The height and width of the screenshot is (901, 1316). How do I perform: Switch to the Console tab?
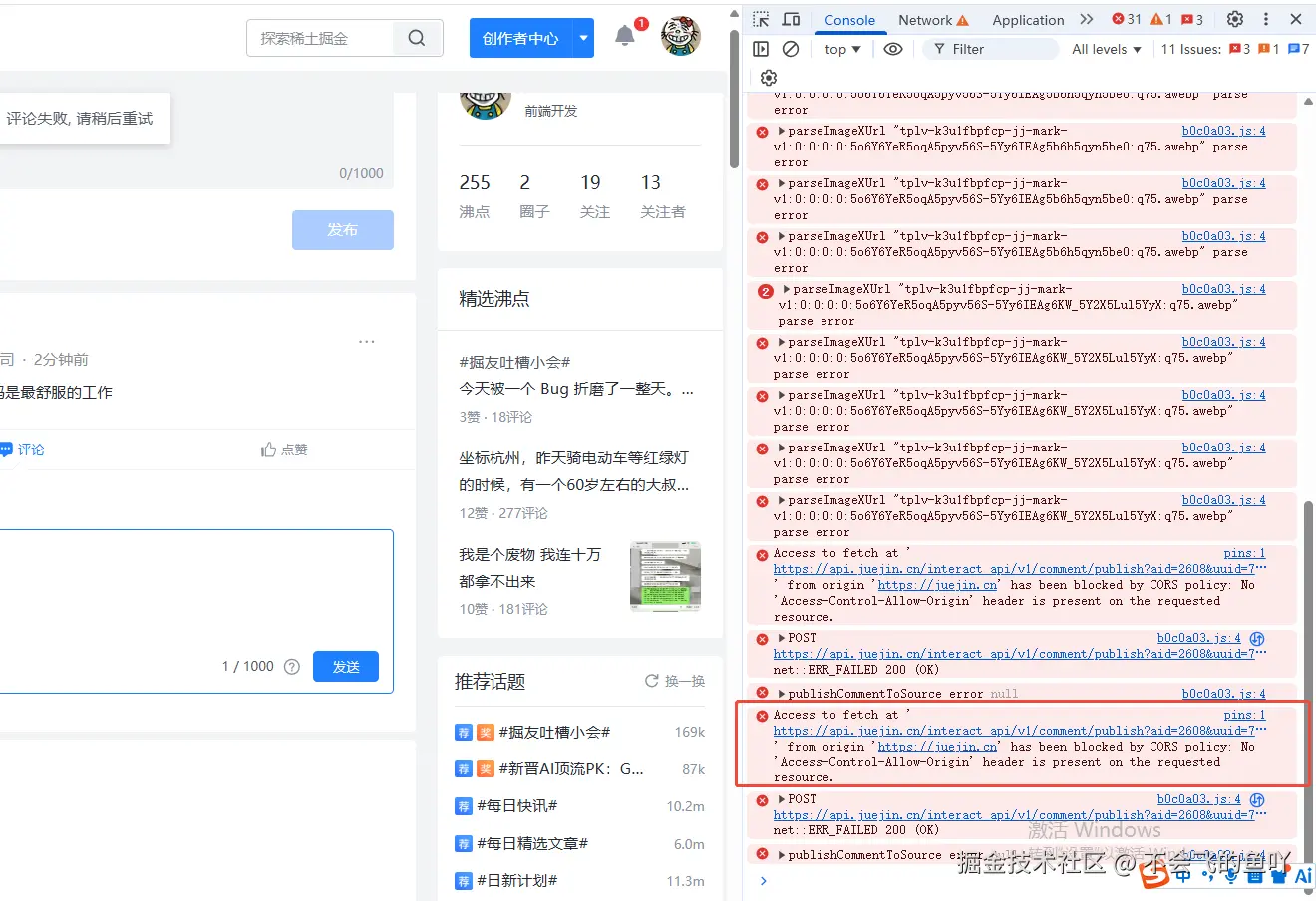(849, 20)
